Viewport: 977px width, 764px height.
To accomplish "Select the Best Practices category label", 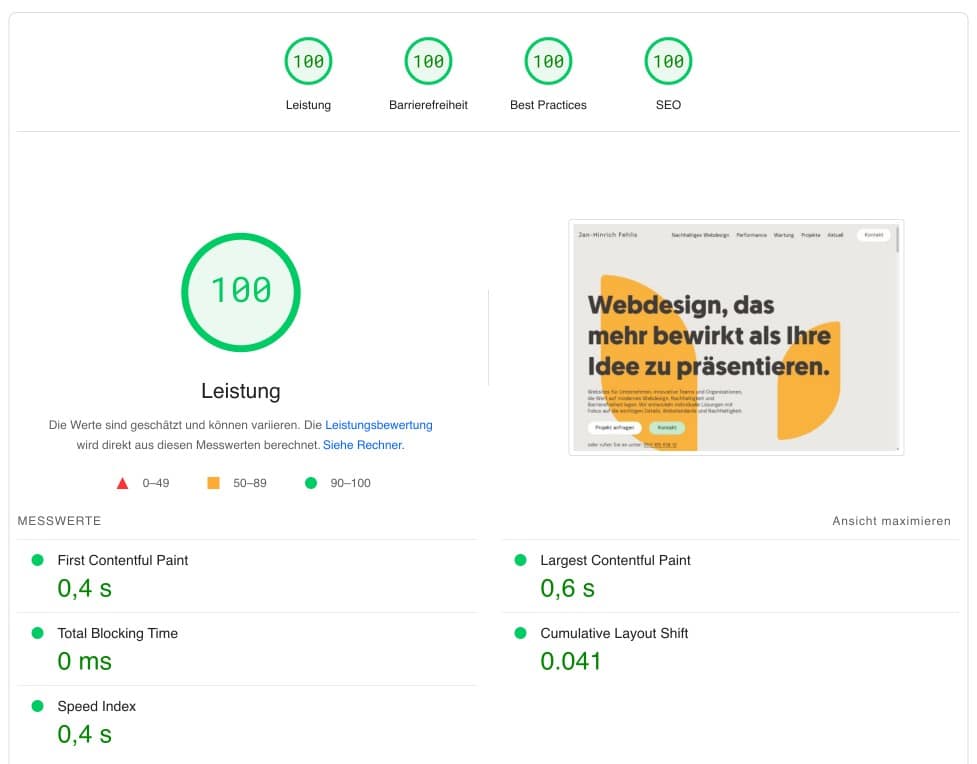I will [x=548, y=105].
